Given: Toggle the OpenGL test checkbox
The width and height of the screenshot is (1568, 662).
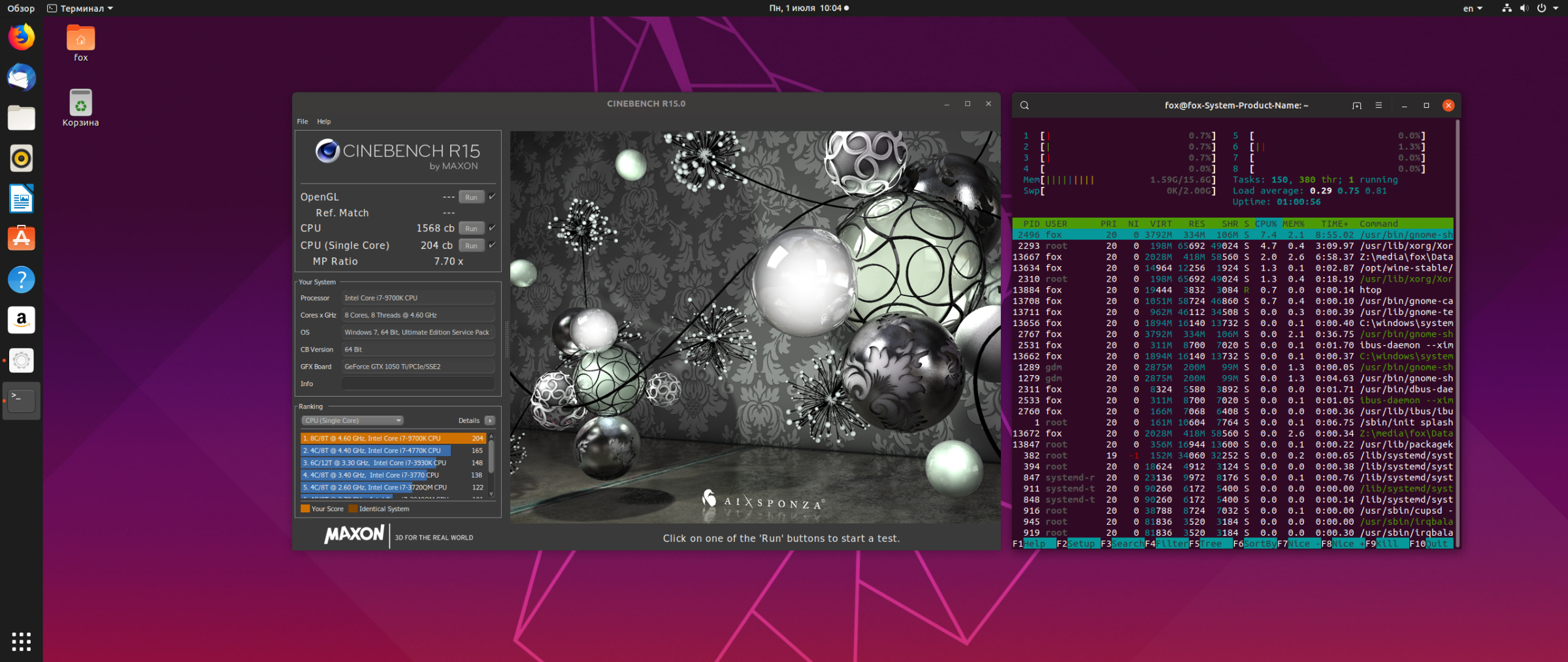Looking at the screenshot, I should (492, 197).
